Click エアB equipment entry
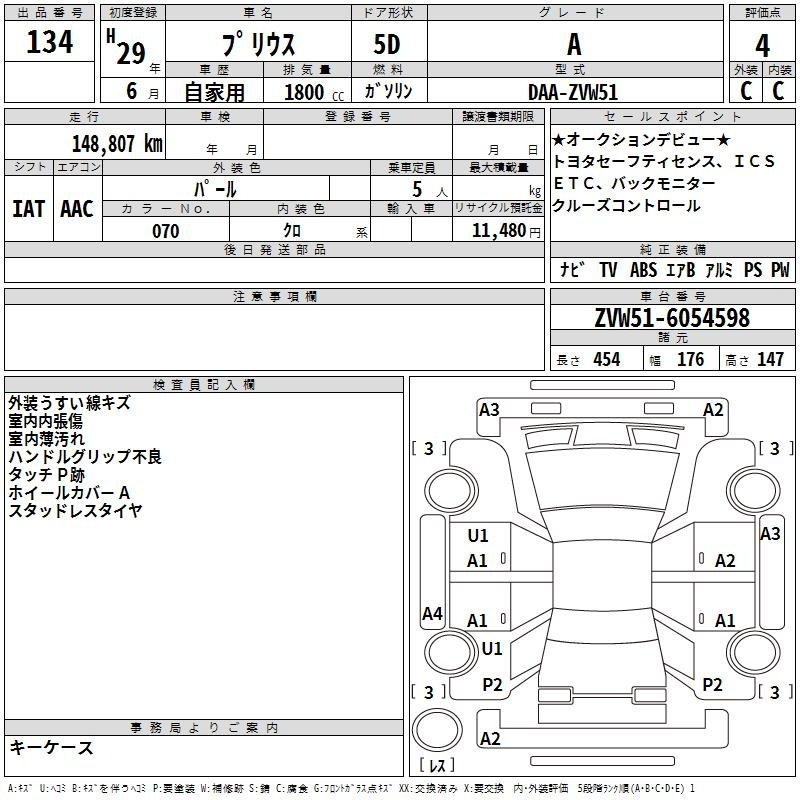This screenshot has height=800, width=800. 681,269
